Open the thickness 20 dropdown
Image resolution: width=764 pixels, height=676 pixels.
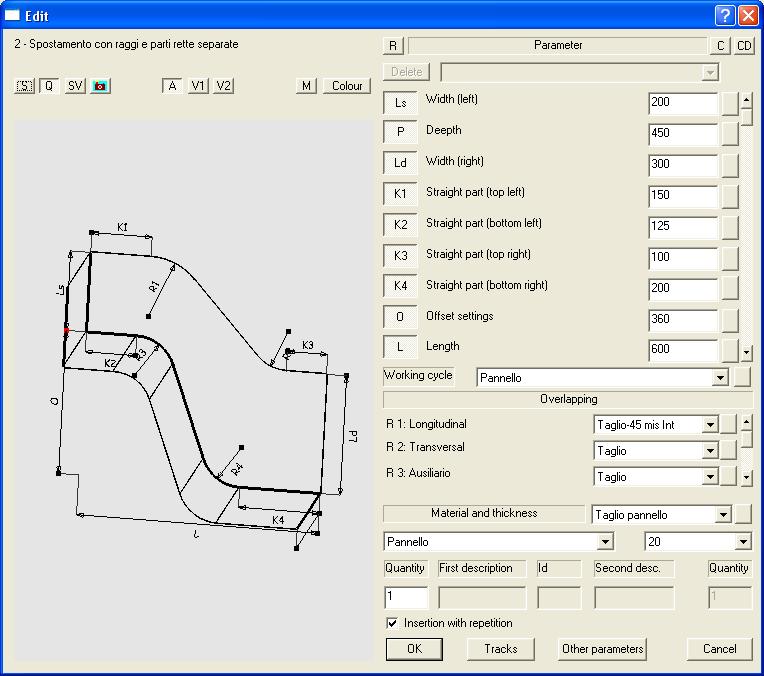[742, 542]
